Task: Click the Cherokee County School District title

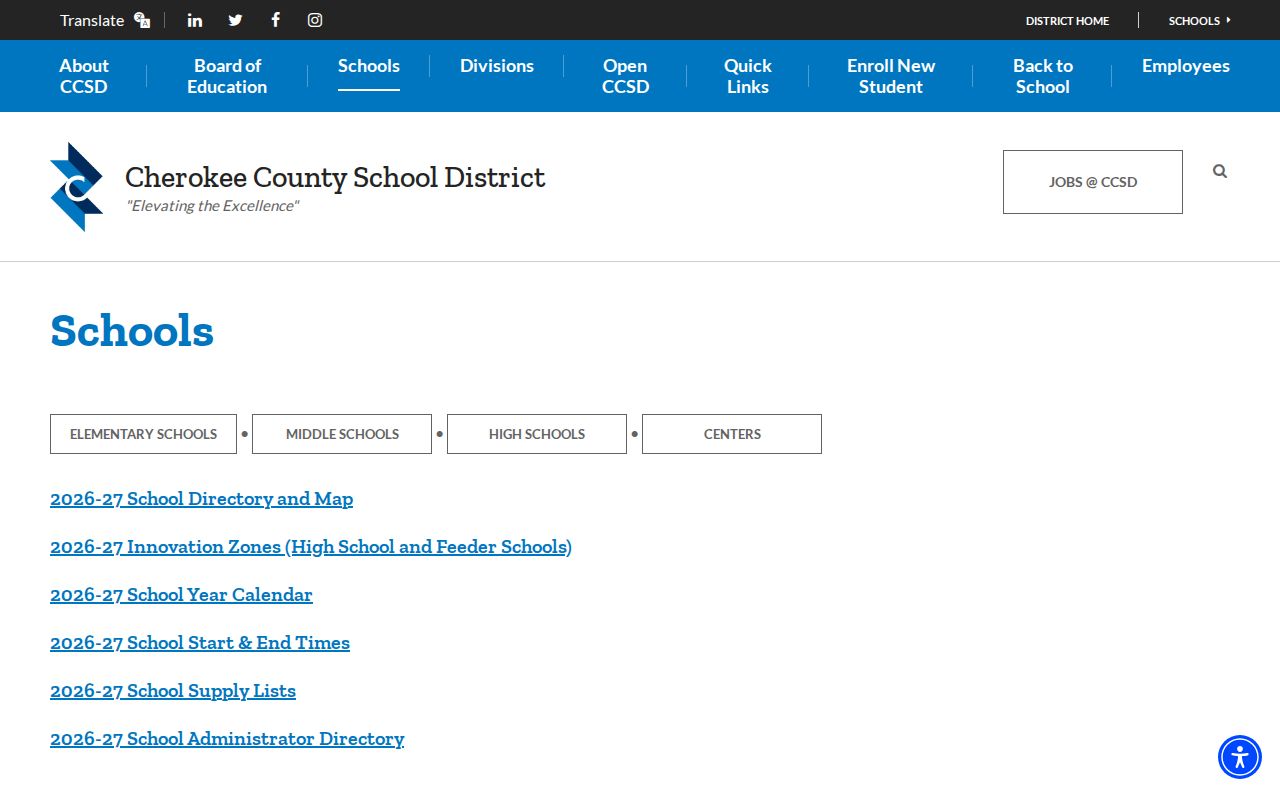Action: pos(335,177)
